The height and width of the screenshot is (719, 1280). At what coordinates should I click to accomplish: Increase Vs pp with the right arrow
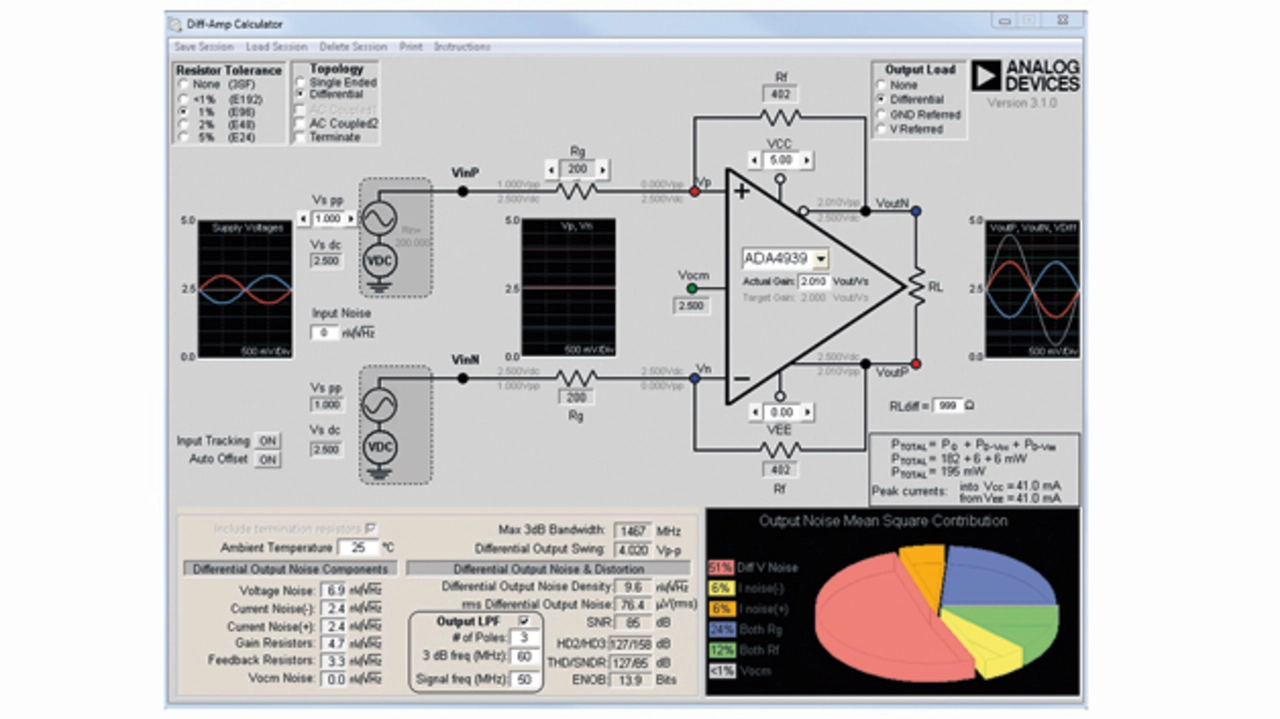click(351, 218)
